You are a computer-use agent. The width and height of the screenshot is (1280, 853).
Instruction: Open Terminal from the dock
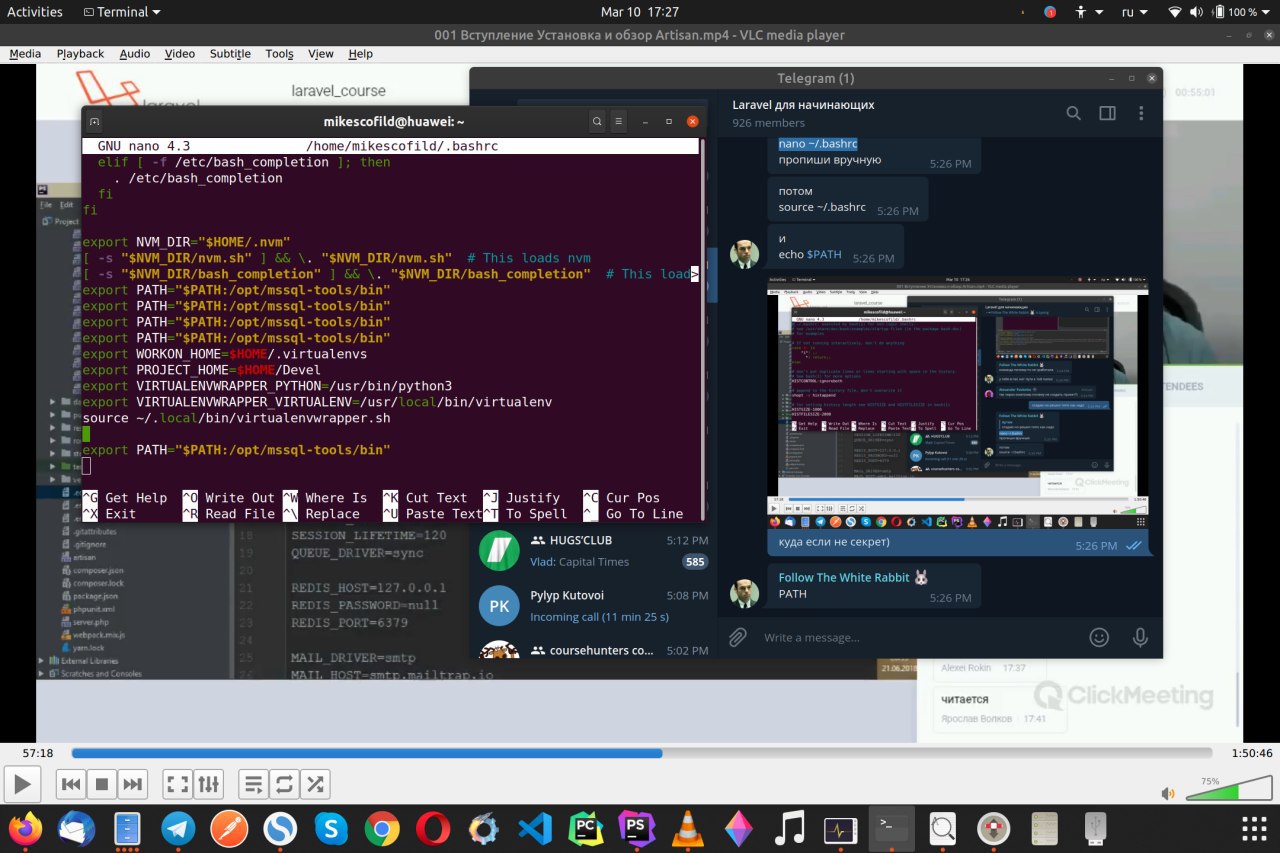891,828
